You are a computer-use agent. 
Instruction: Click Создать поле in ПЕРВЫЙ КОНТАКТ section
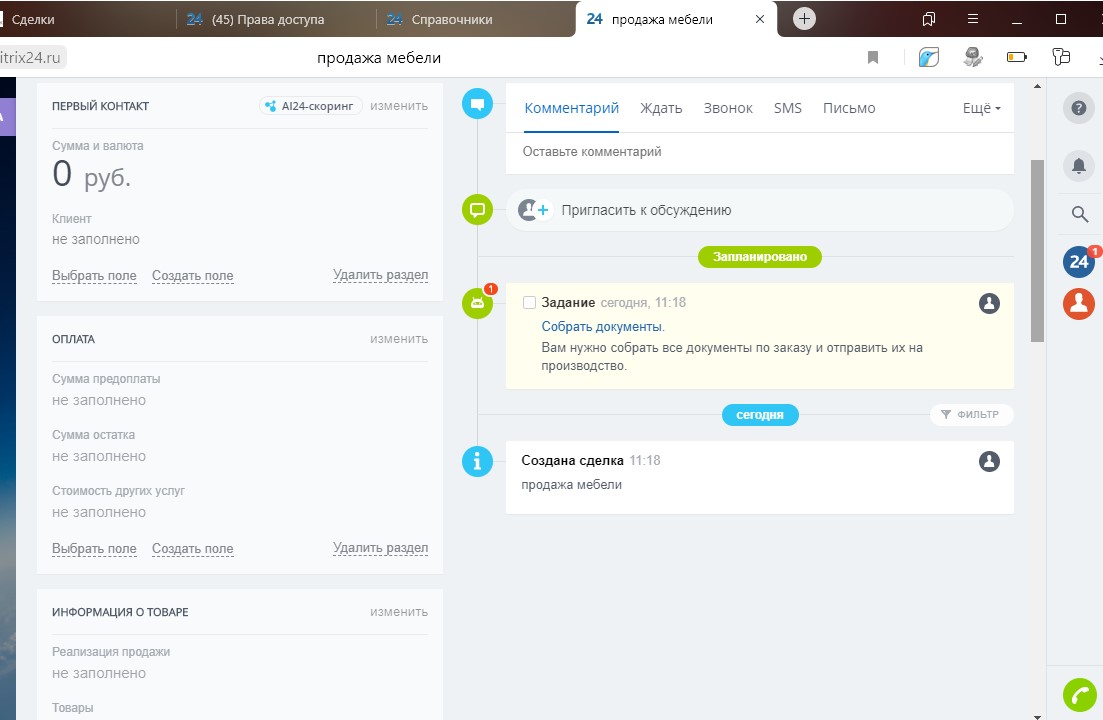tap(193, 276)
